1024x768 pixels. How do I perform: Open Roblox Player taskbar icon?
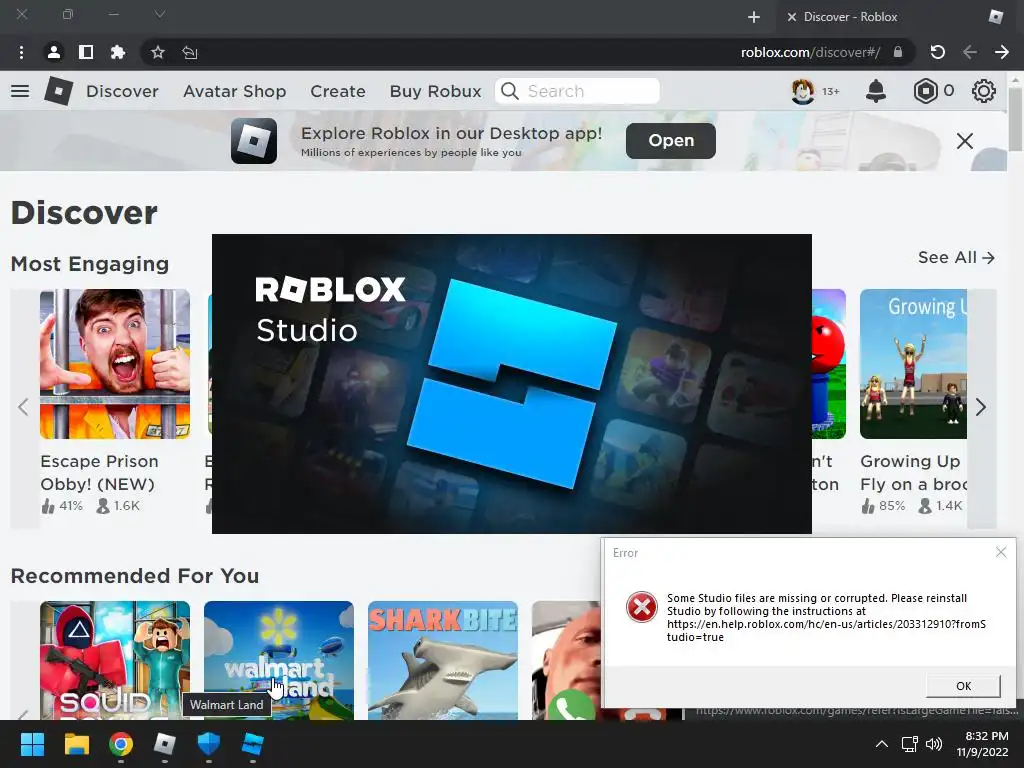point(165,744)
